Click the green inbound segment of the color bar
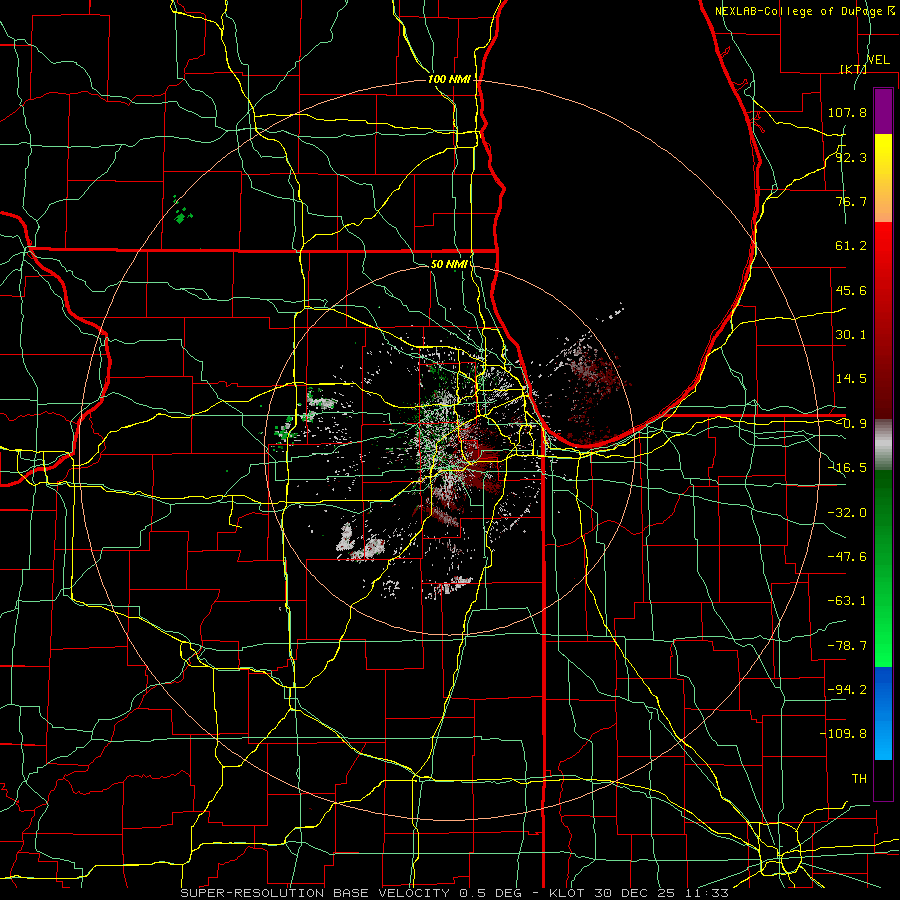The height and width of the screenshot is (900, 900). pyautogui.click(x=883, y=568)
